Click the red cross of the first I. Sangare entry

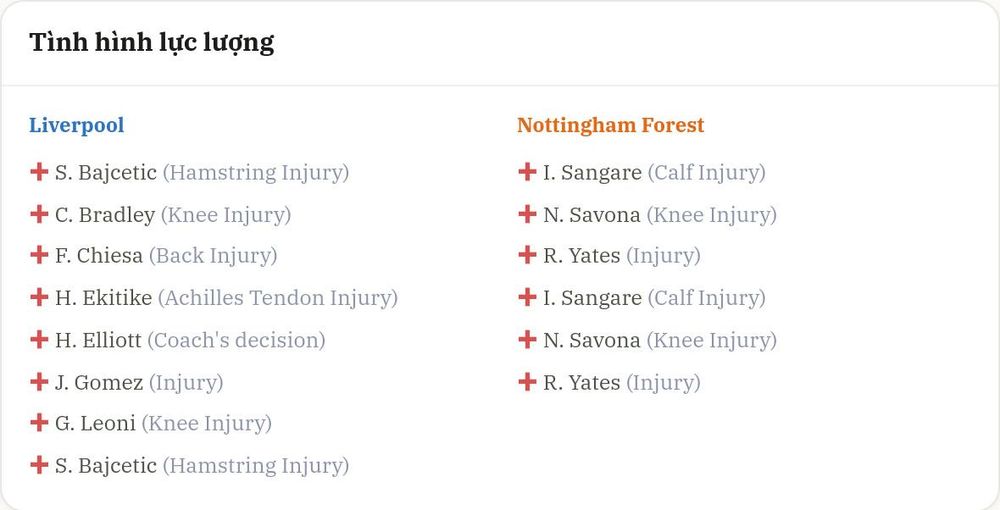click(527, 171)
